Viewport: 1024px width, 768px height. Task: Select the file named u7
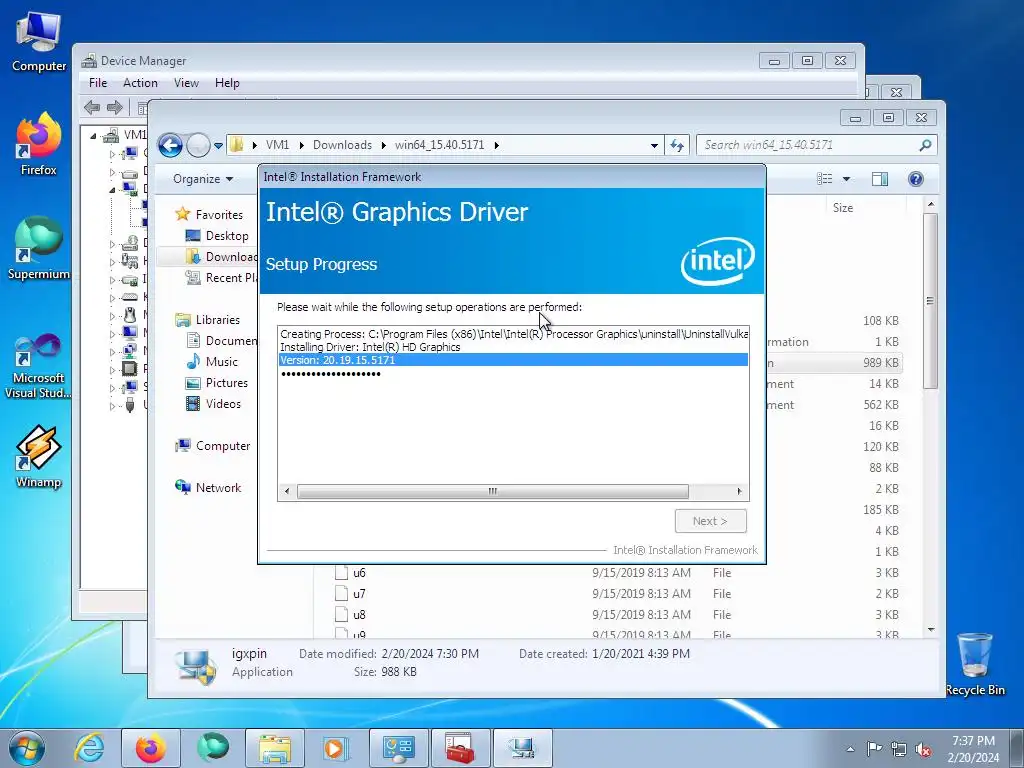click(359, 594)
